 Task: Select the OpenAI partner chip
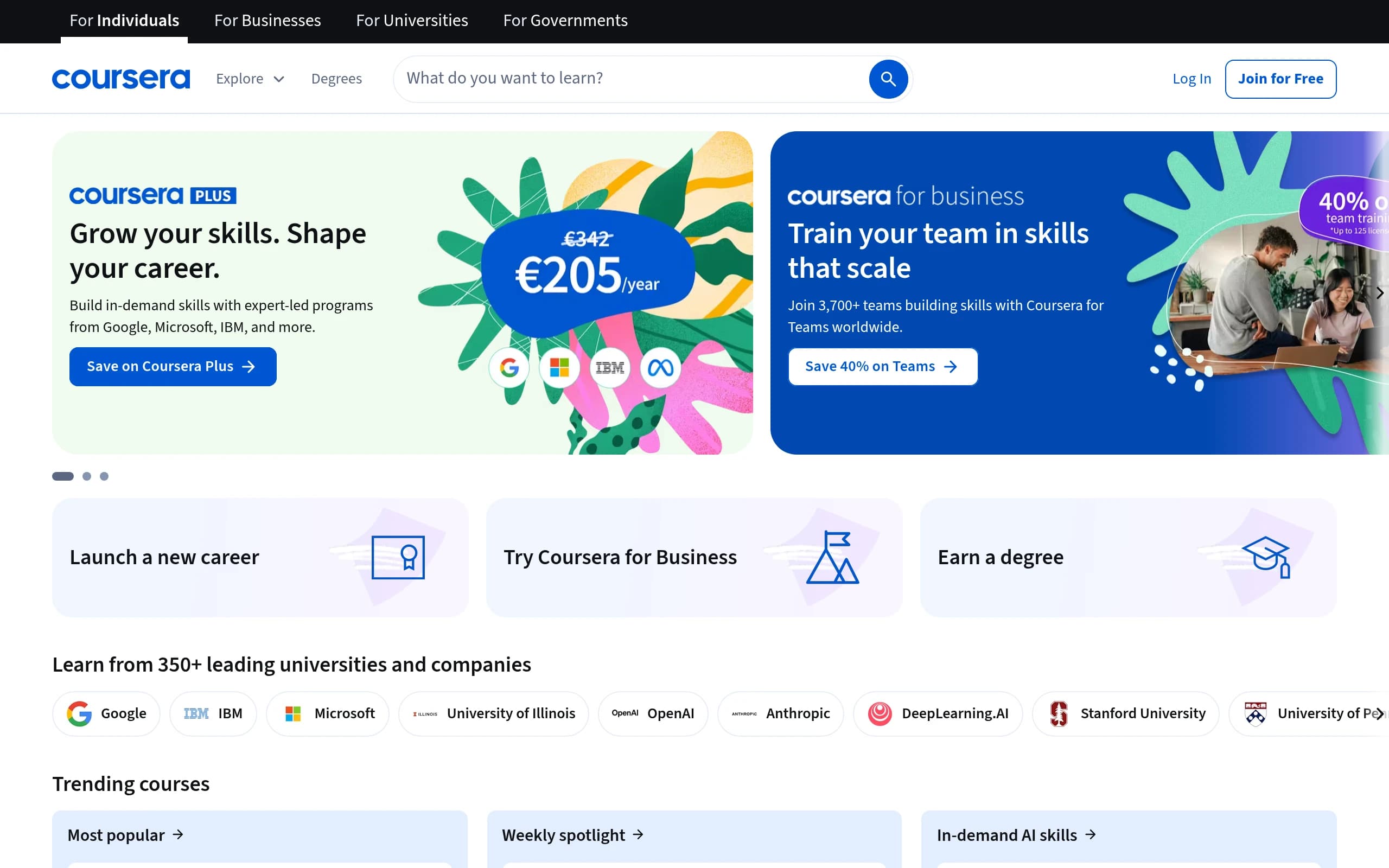click(653, 713)
